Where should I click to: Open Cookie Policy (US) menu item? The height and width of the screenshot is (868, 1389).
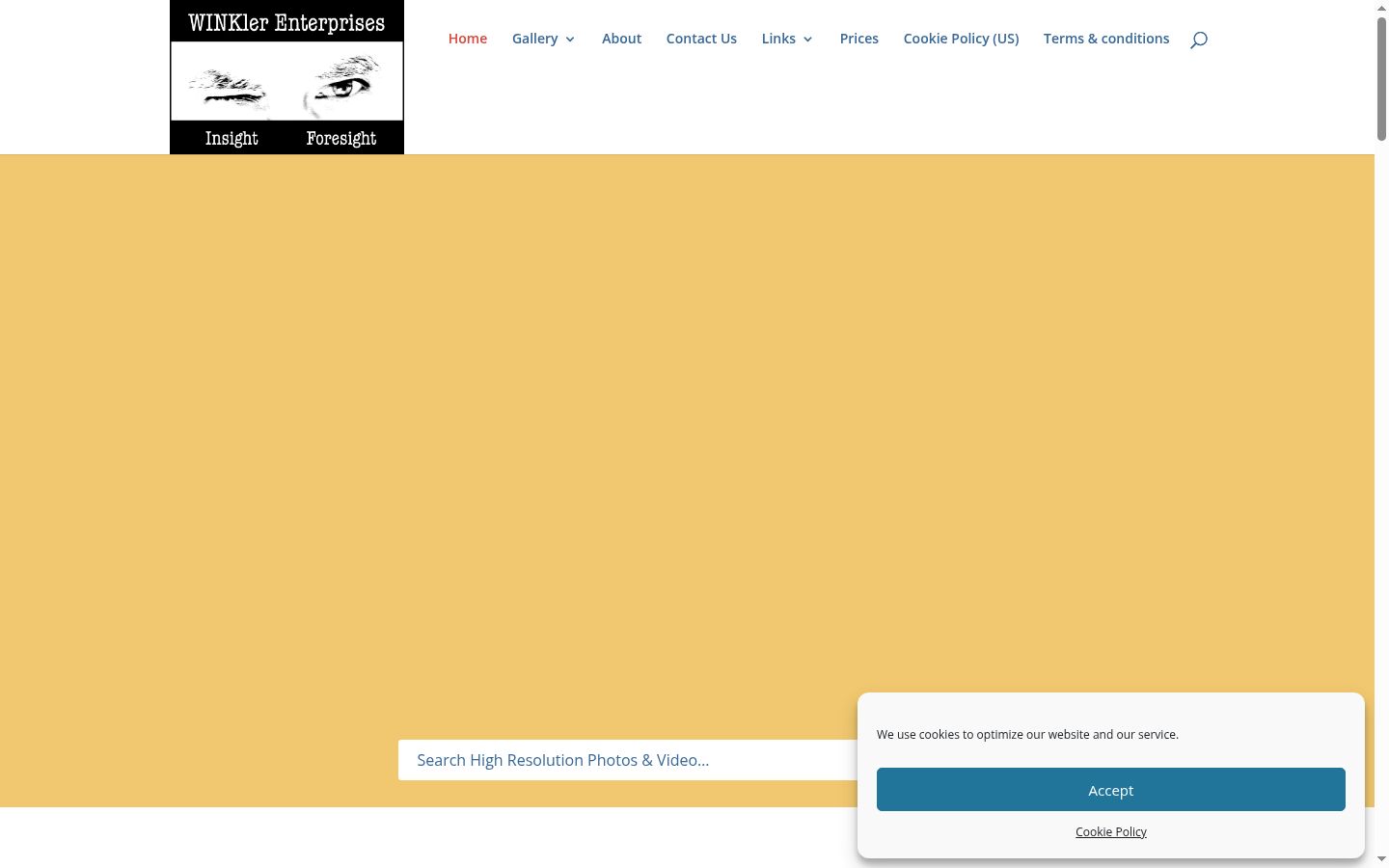click(x=961, y=39)
